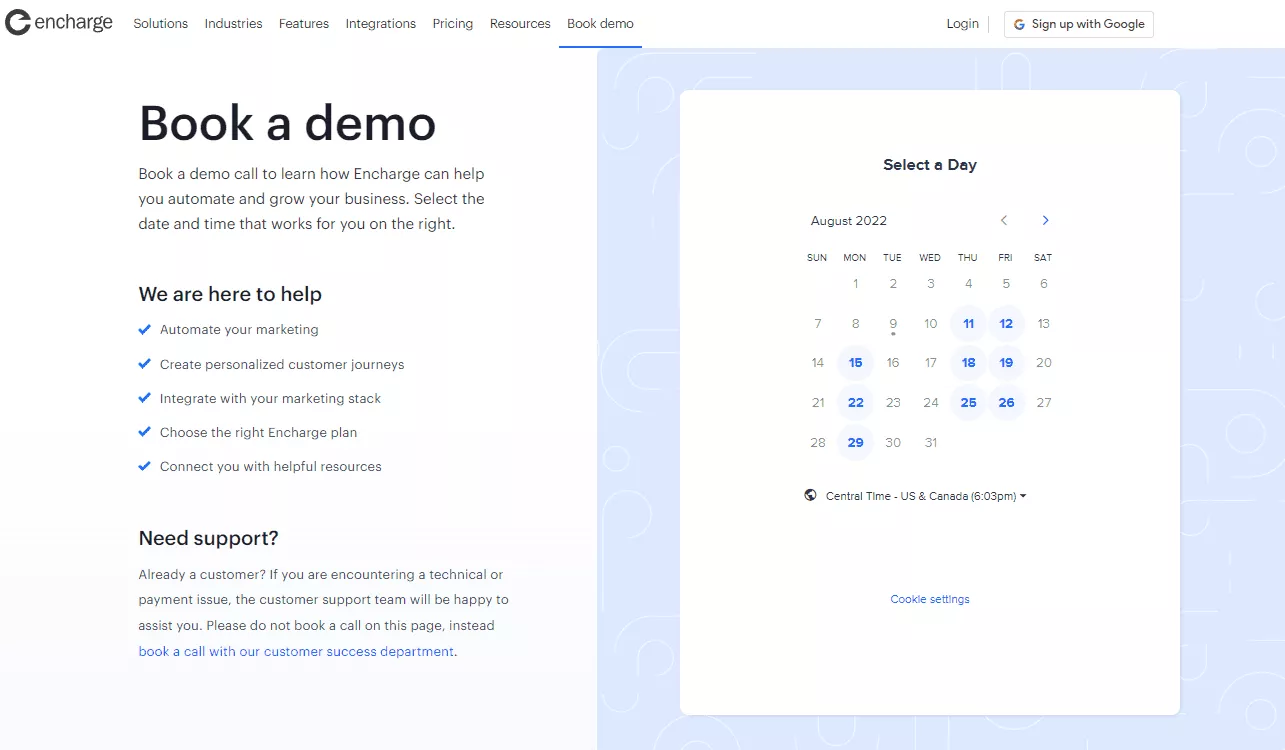Viewport: 1285px width, 750px height.
Task: Click checkmark beside 'Automate your marketing'
Action: 144,329
